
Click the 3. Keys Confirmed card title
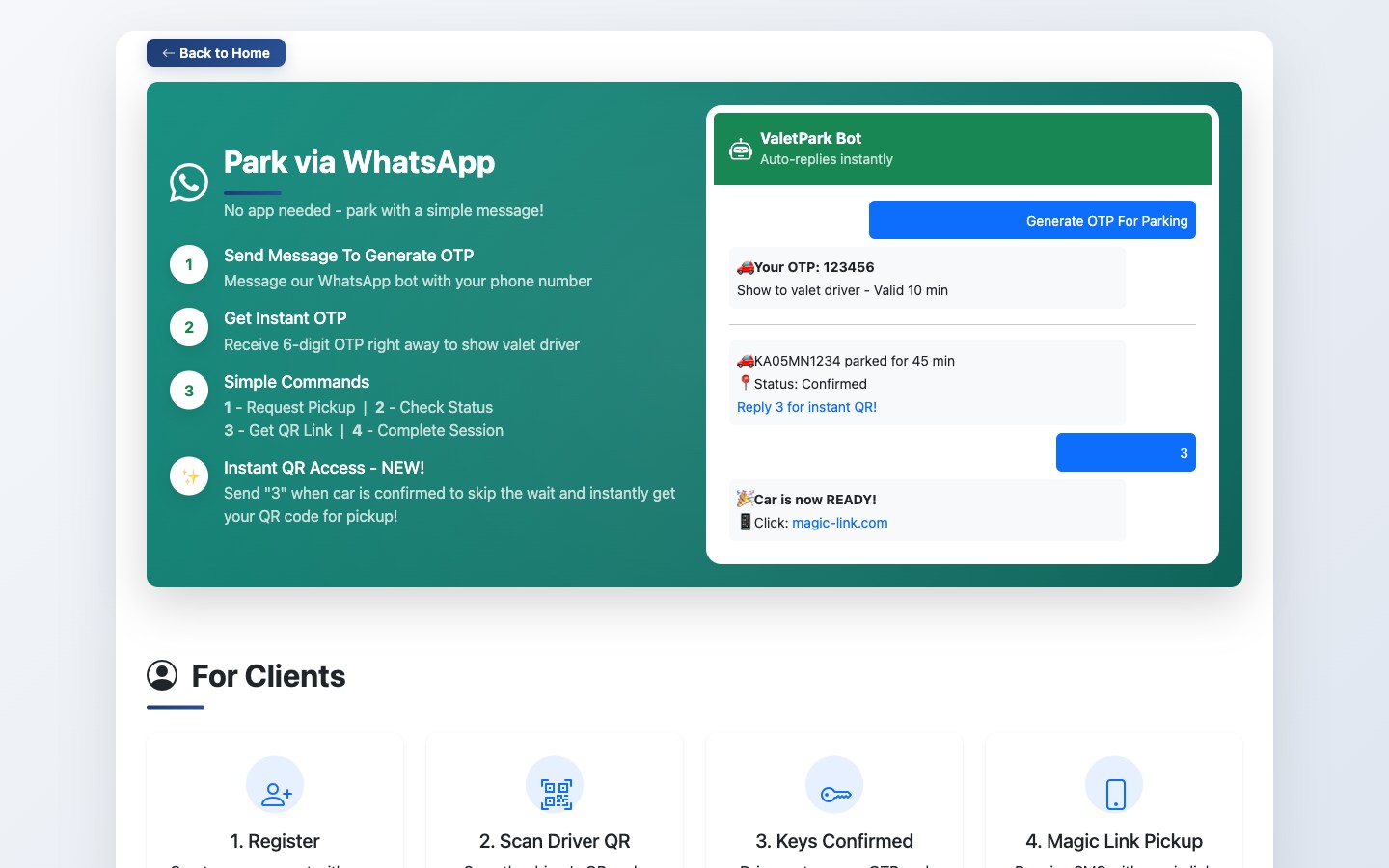[x=834, y=841]
